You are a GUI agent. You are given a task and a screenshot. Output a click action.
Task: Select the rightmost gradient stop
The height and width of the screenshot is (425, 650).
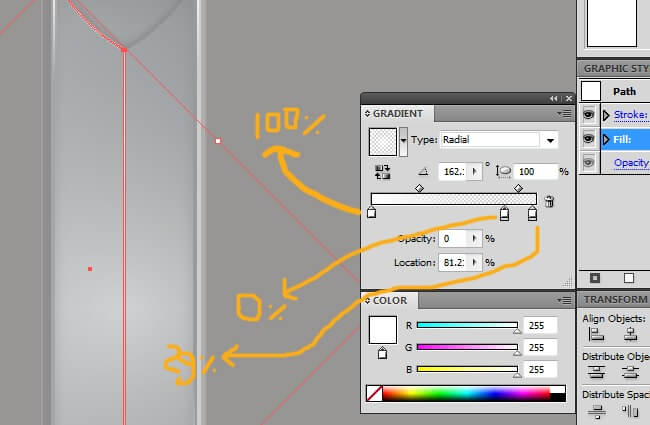pyautogui.click(x=532, y=213)
